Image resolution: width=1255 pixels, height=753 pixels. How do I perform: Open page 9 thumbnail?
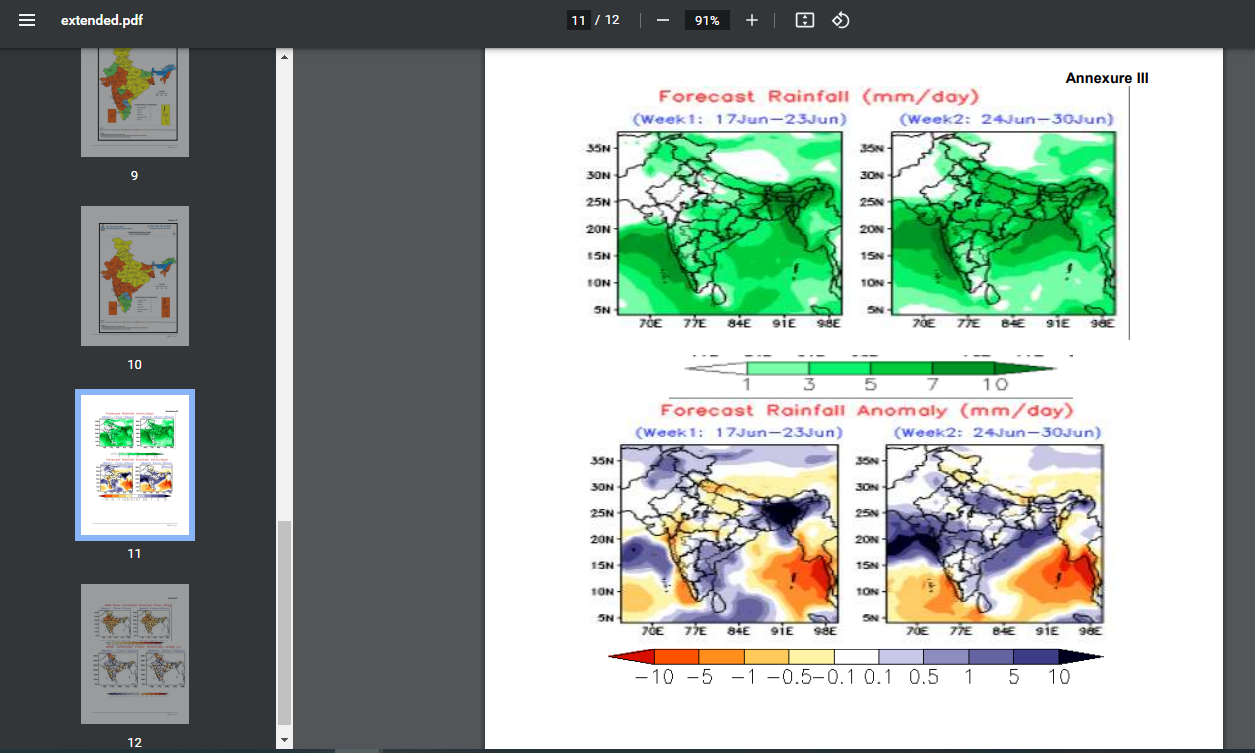coord(135,101)
